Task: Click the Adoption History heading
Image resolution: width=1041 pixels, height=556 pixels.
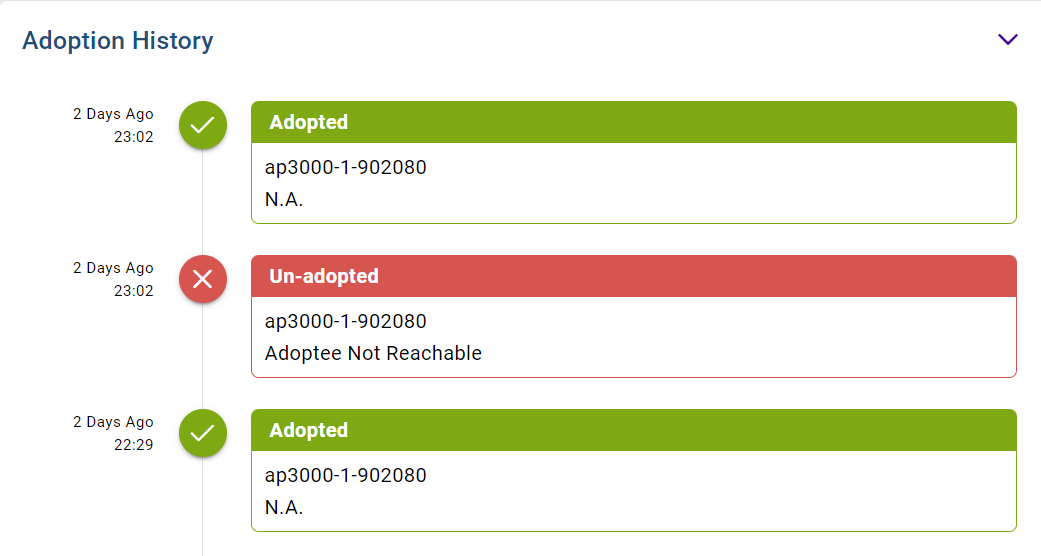Action: pos(118,41)
